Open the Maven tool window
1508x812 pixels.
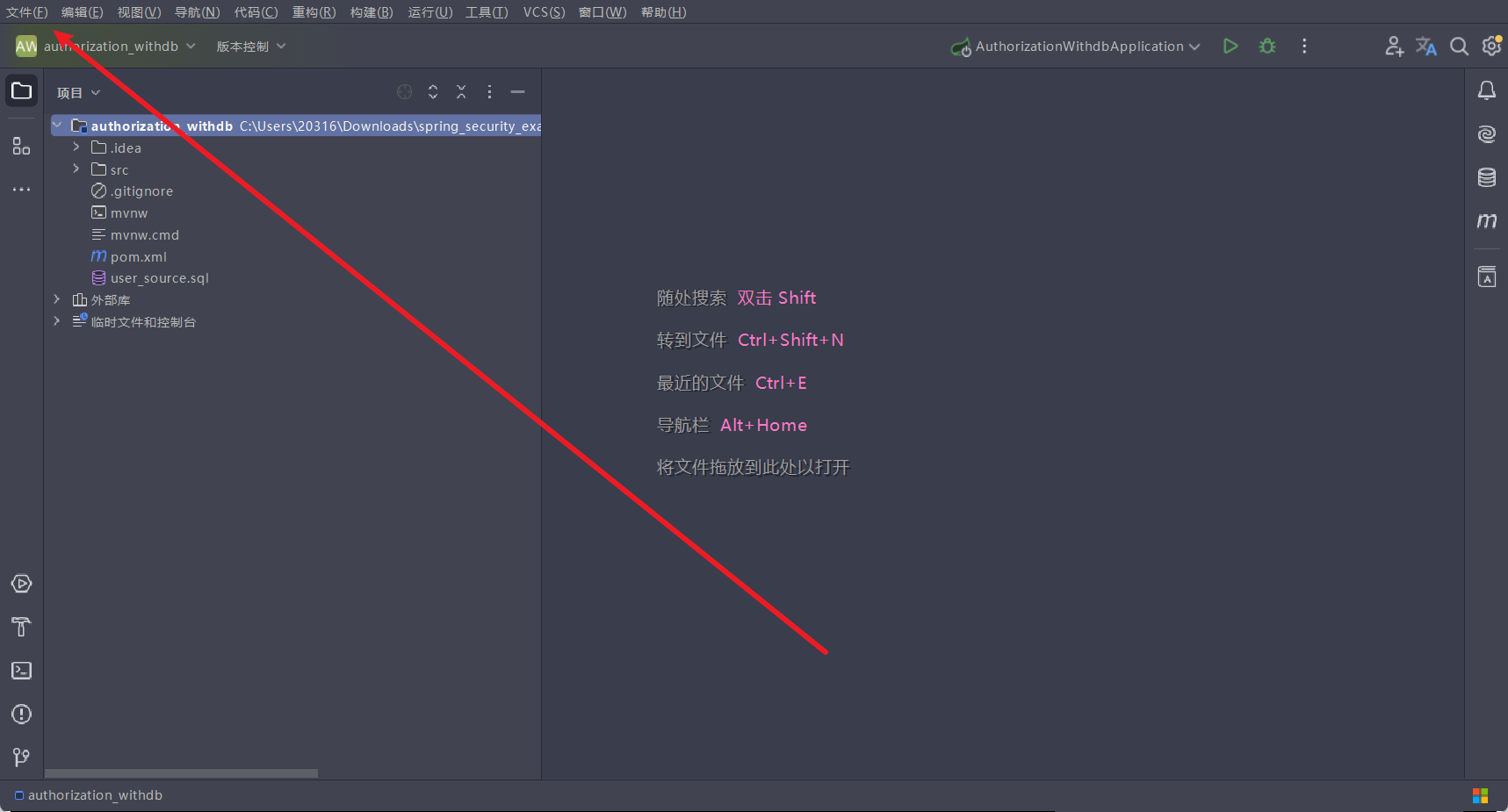[1486, 221]
